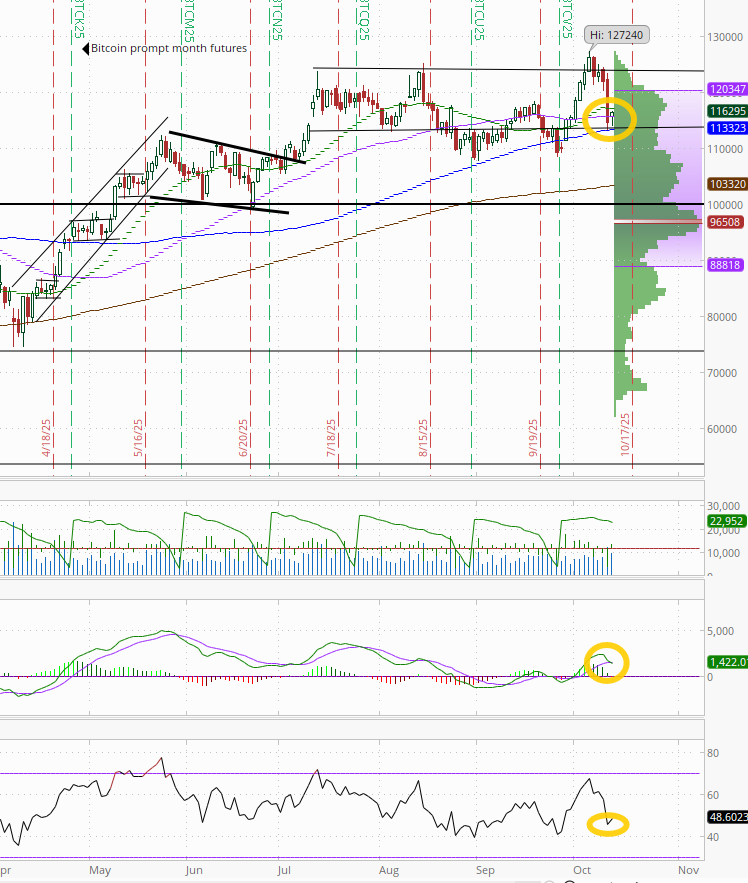The width and height of the screenshot is (748, 883).
Task: Click the 4/18/25 expiration date marker
Action: [x=46, y=437]
